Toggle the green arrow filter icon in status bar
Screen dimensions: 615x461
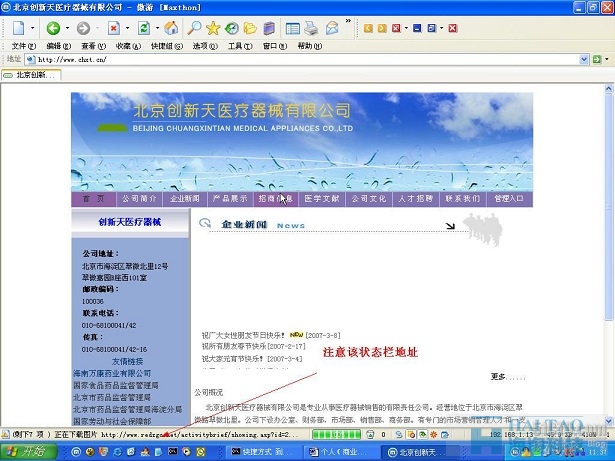coord(422,434)
